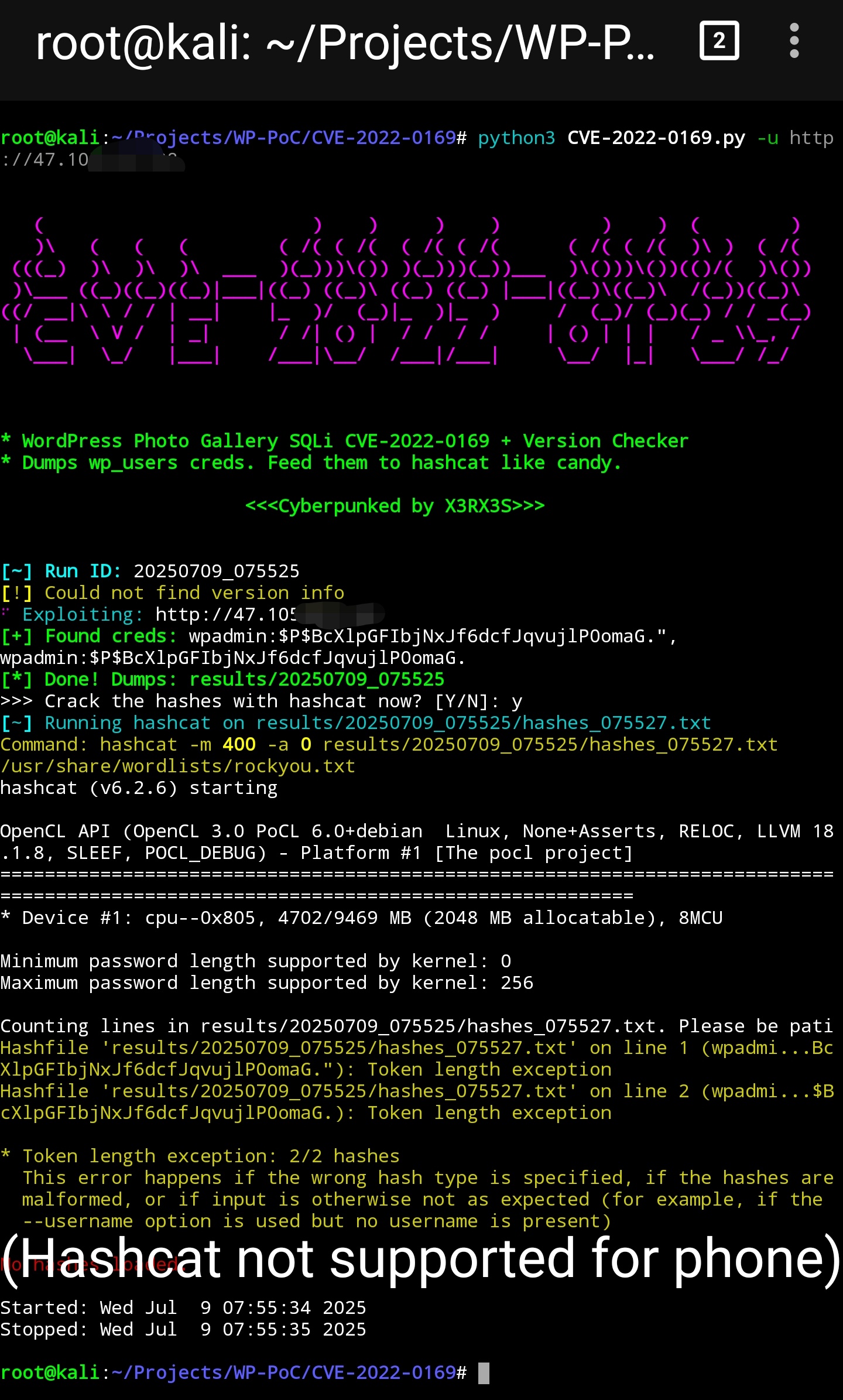Select the 'Command: hashcat -m 400 -a 0' line
This screenshot has width=843, height=1400.
pos(389,745)
